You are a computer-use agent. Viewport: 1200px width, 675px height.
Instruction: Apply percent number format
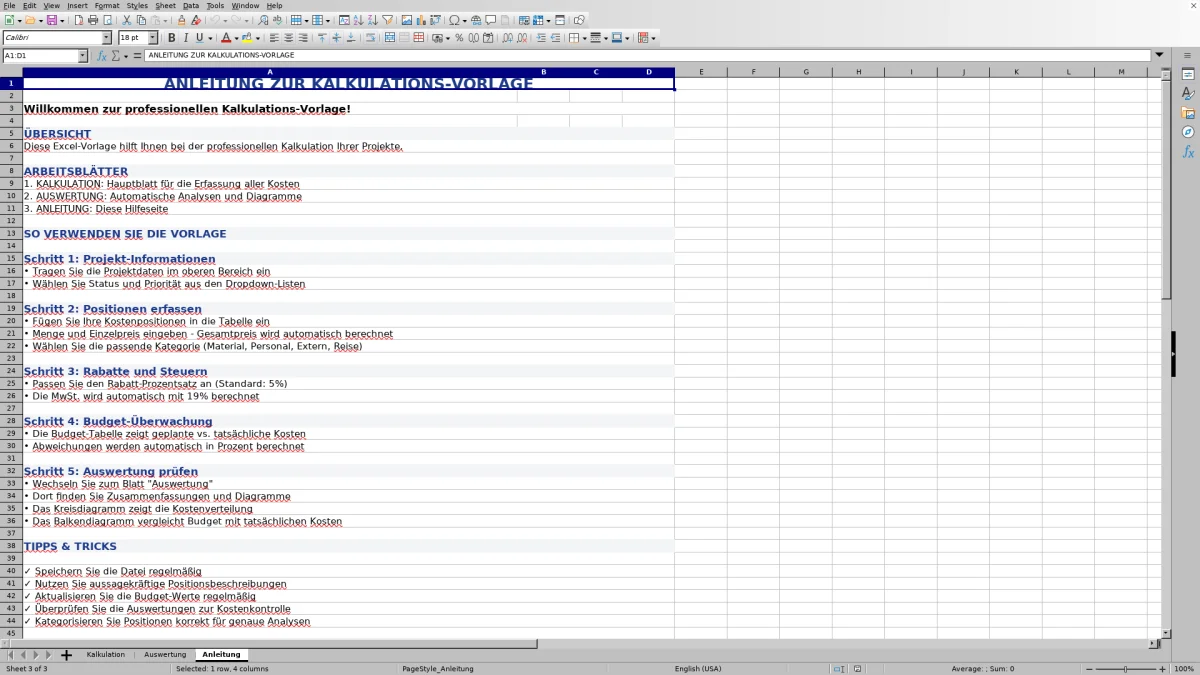coord(460,38)
